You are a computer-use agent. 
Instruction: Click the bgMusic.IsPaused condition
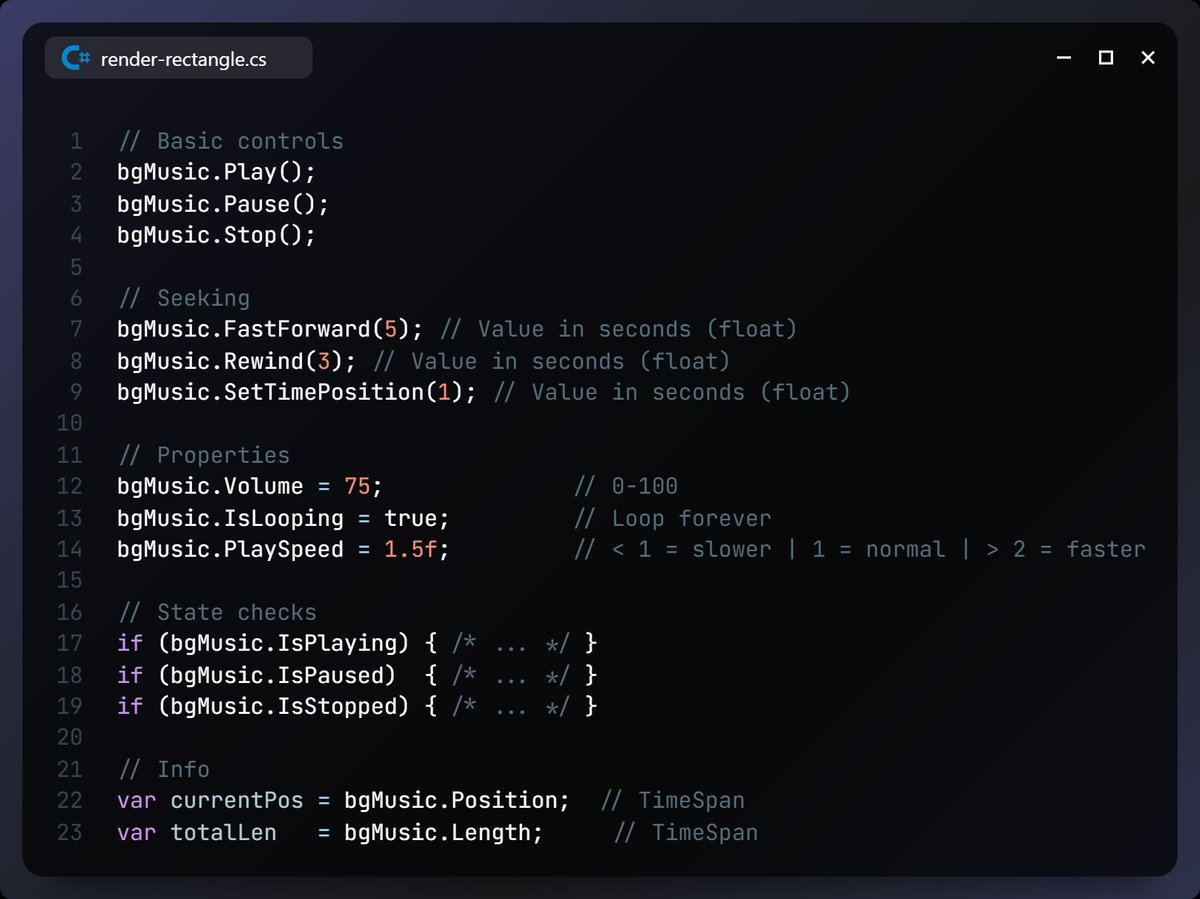277,675
